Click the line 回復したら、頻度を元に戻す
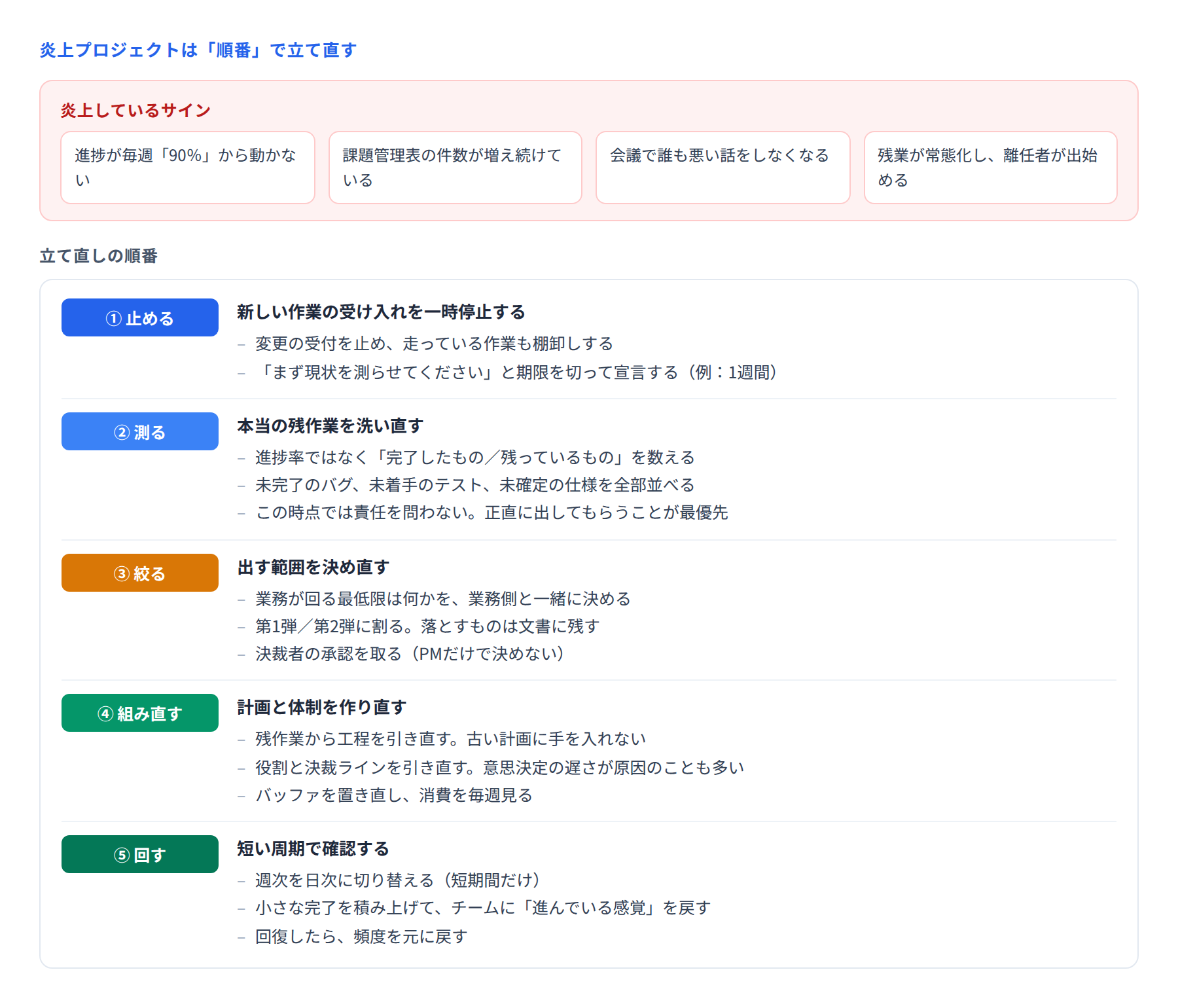The height and width of the screenshot is (1008, 1178). (x=361, y=936)
